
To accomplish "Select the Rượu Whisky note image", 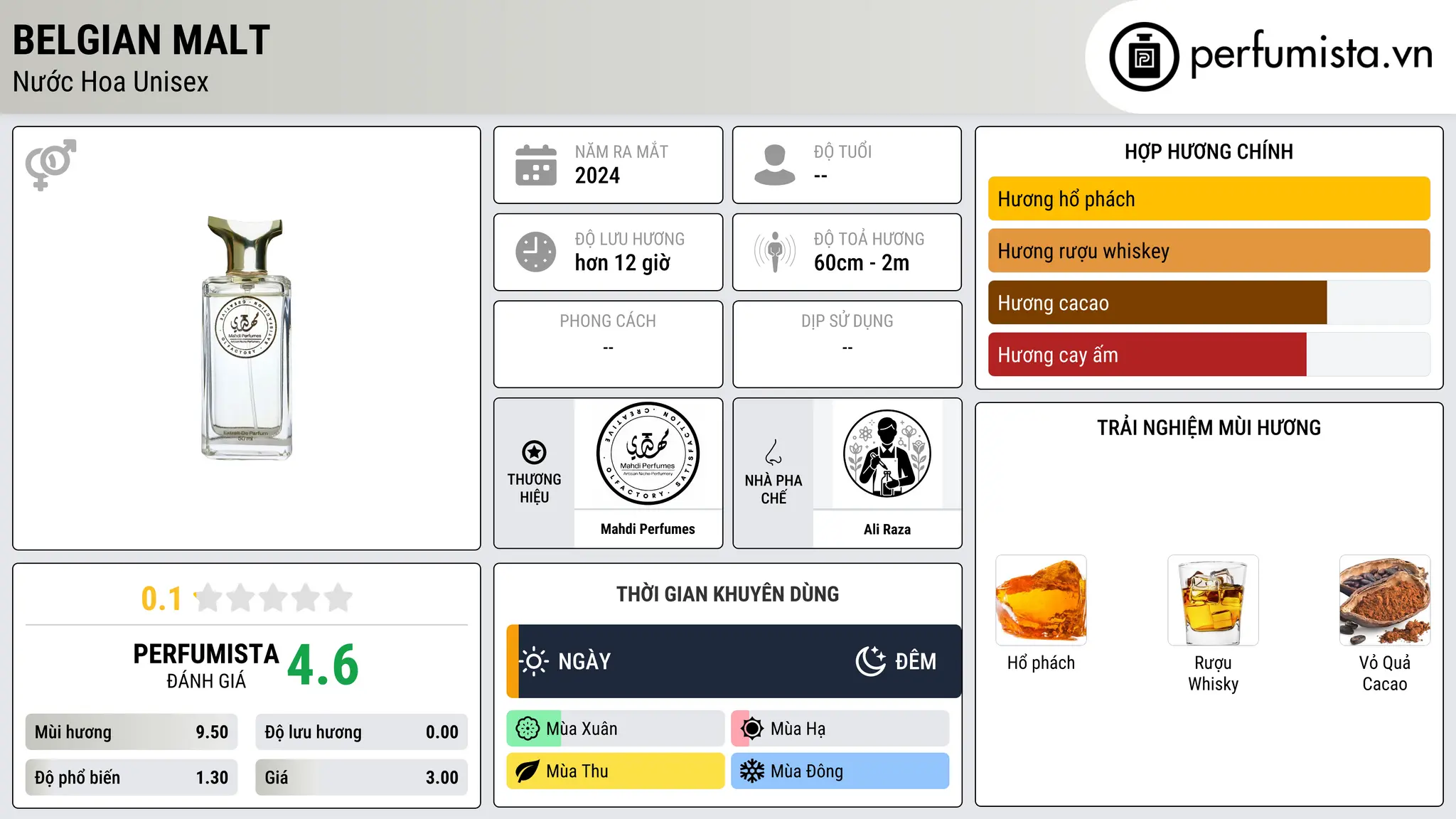I will pos(1213,600).
